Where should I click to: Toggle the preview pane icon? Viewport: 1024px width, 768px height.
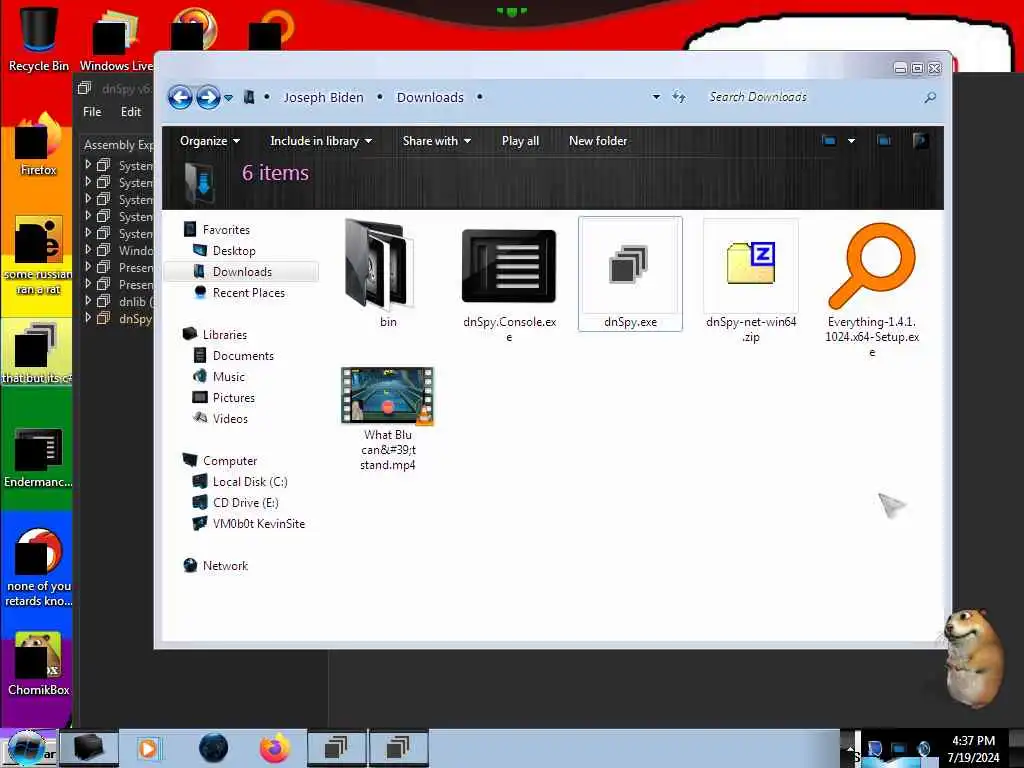pyautogui.click(x=884, y=140)
